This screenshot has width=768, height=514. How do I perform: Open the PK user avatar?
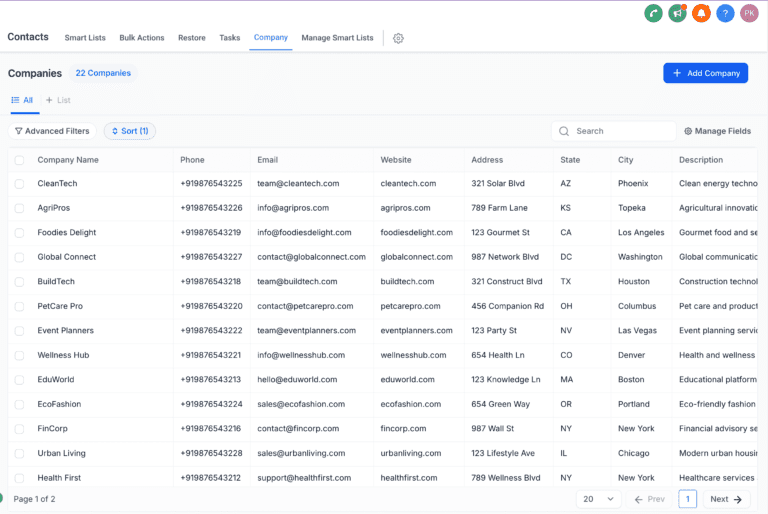(x=749, y=13)
